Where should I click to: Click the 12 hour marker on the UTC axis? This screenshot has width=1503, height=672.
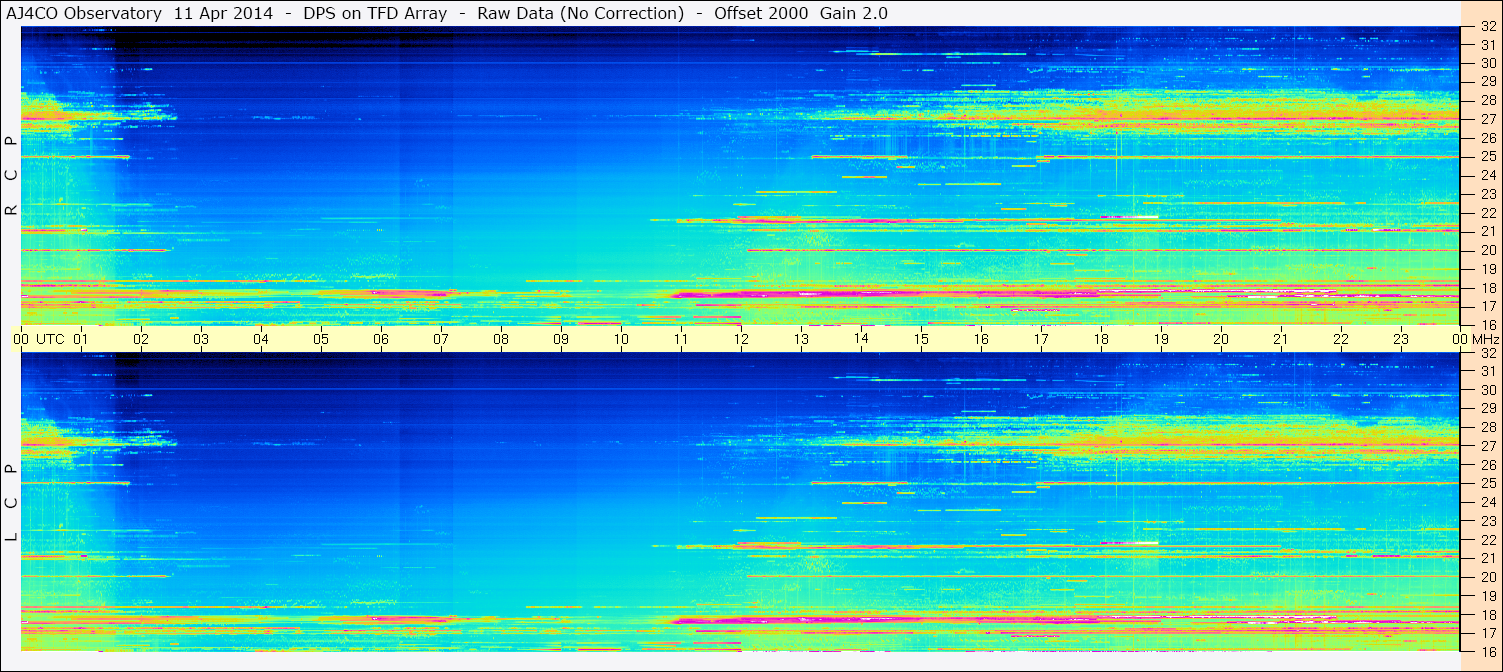click(741, 339)
